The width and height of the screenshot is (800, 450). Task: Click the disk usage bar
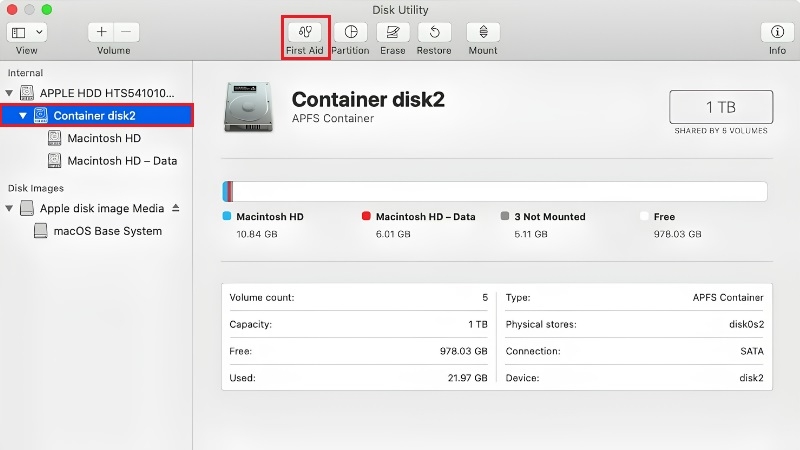click(495, 191)
